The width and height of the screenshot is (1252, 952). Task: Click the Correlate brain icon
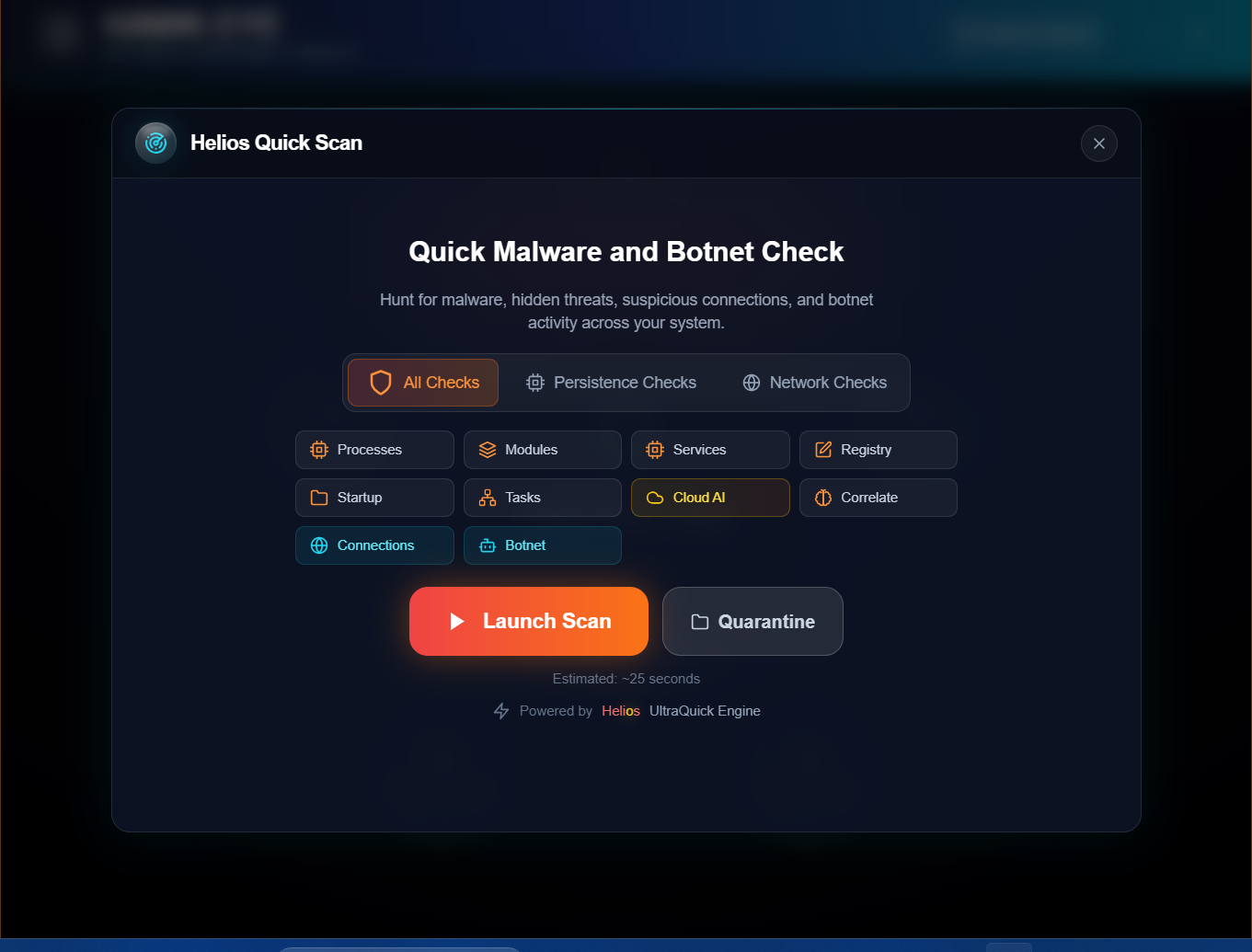point(823,498)
